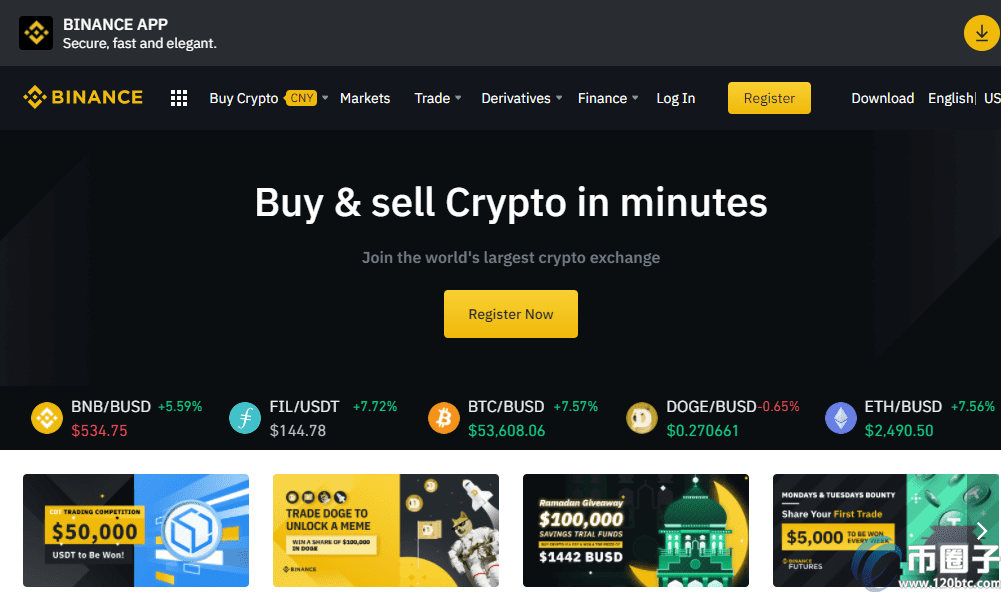Advance promo carousel with the right arrow
The width and height of the screenshot is (1001, 592).
pyautogui.click(x=982, y=531)
